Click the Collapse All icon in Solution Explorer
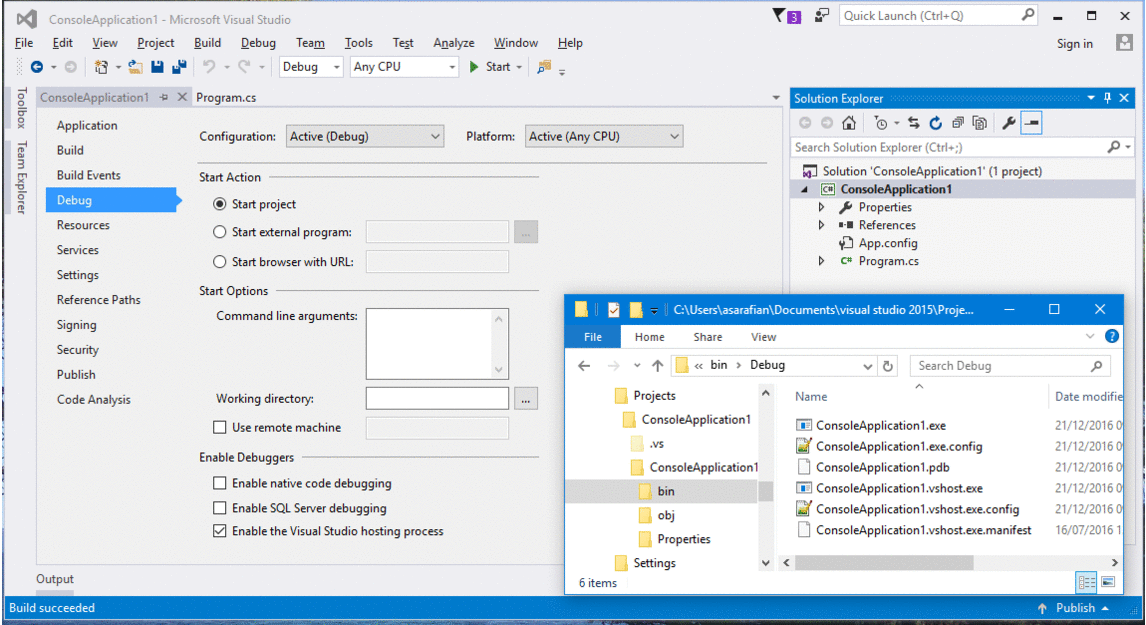 [x=957, y=123]
